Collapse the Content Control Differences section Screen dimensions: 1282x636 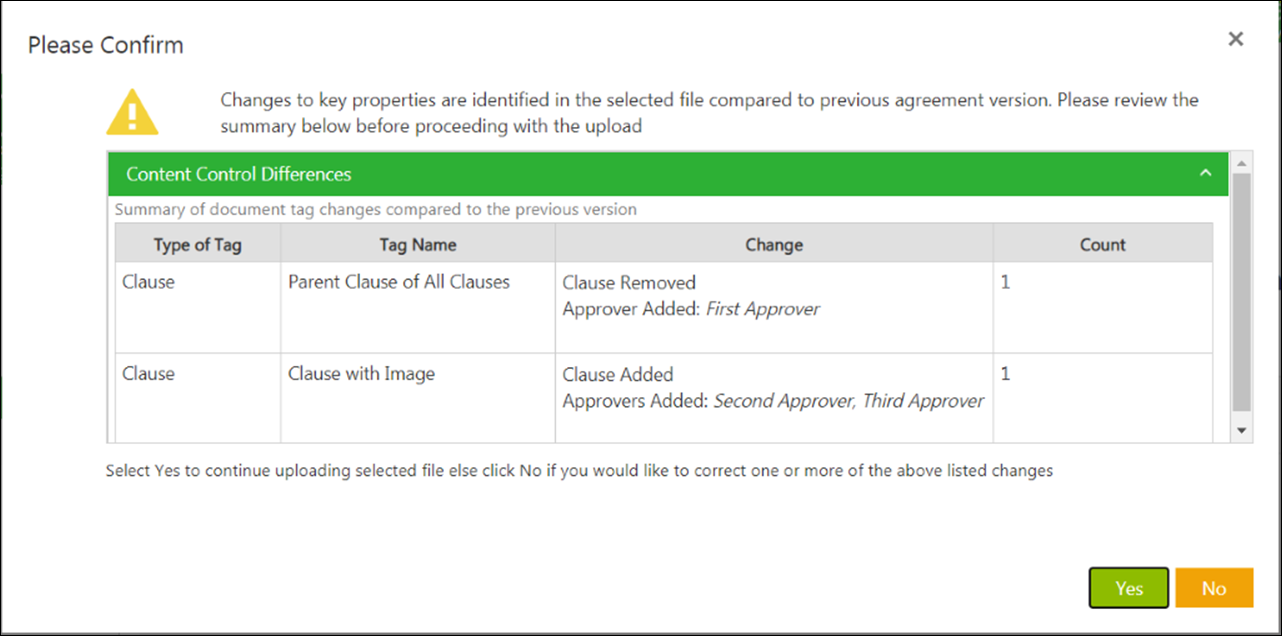coord(1205,173)
